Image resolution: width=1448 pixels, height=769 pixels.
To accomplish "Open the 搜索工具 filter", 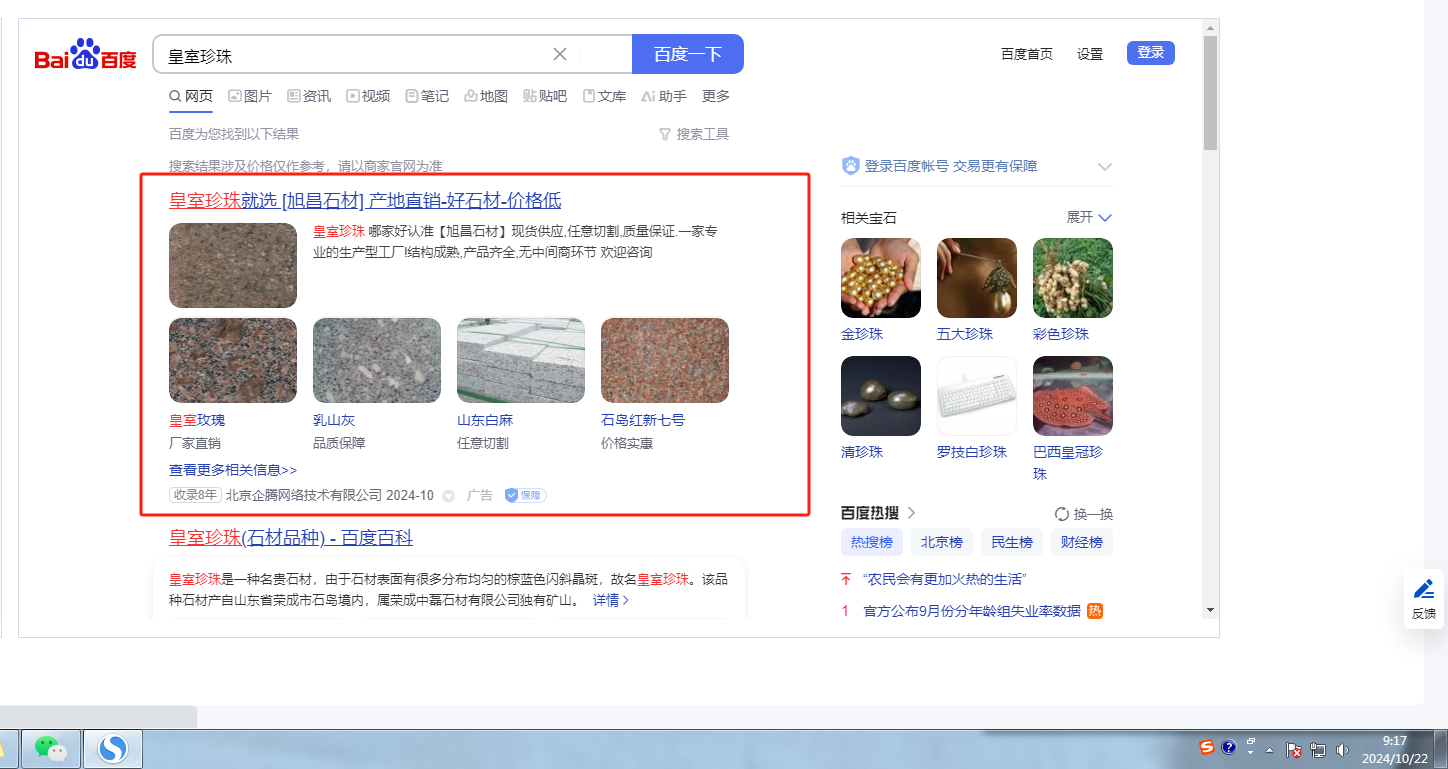I will click(x=694, y=134).
